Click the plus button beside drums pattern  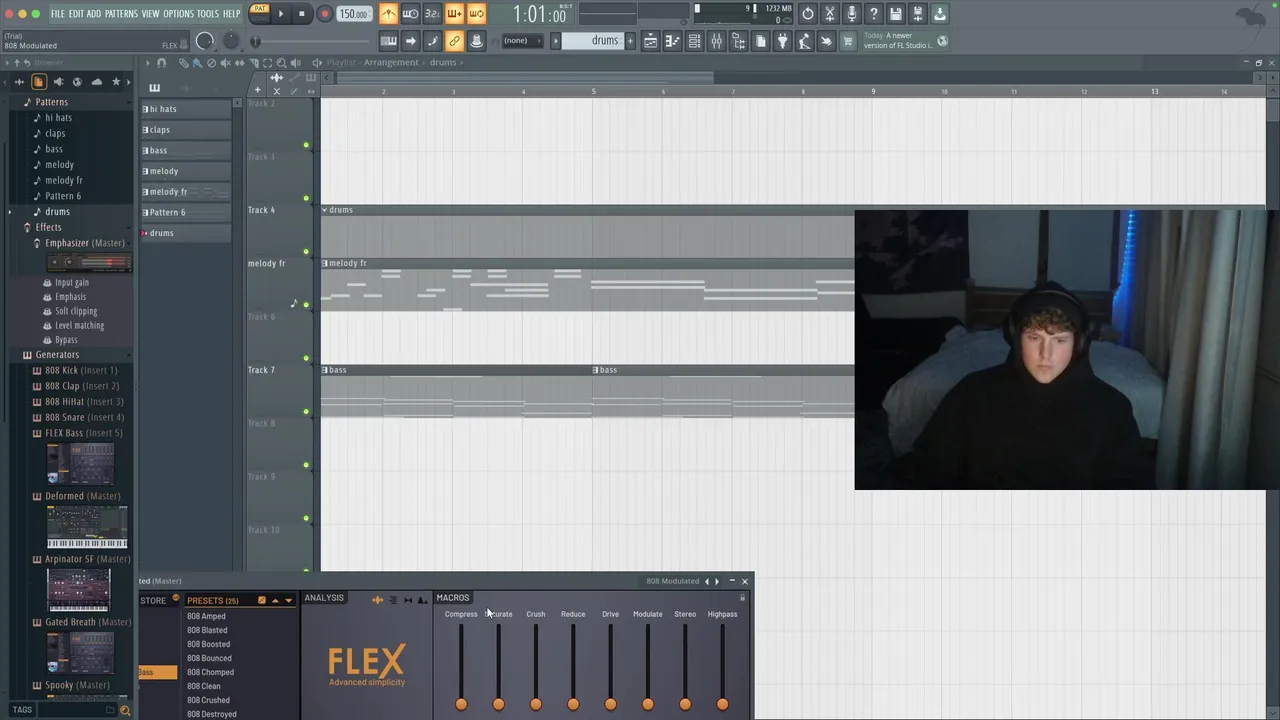point(630,41)
